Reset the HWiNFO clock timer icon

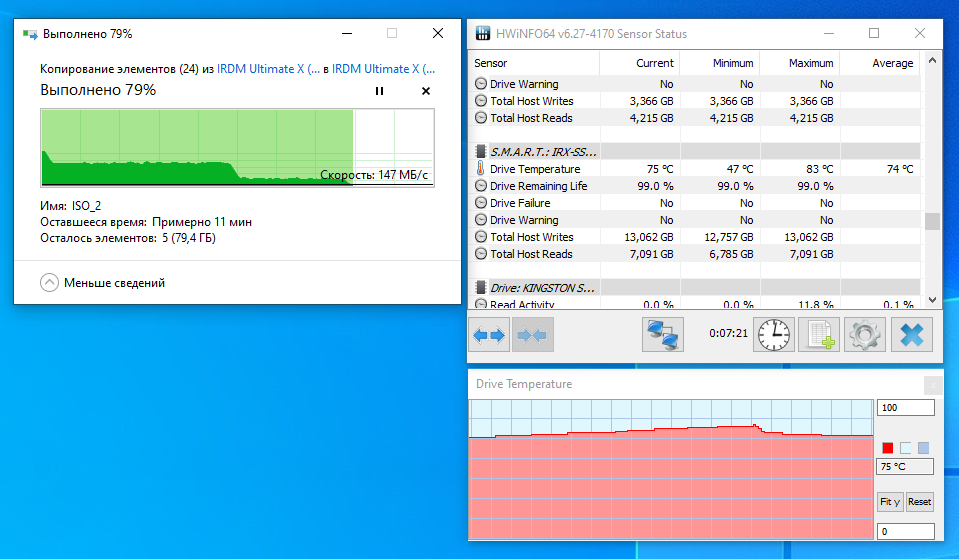[x=774, y=335]
